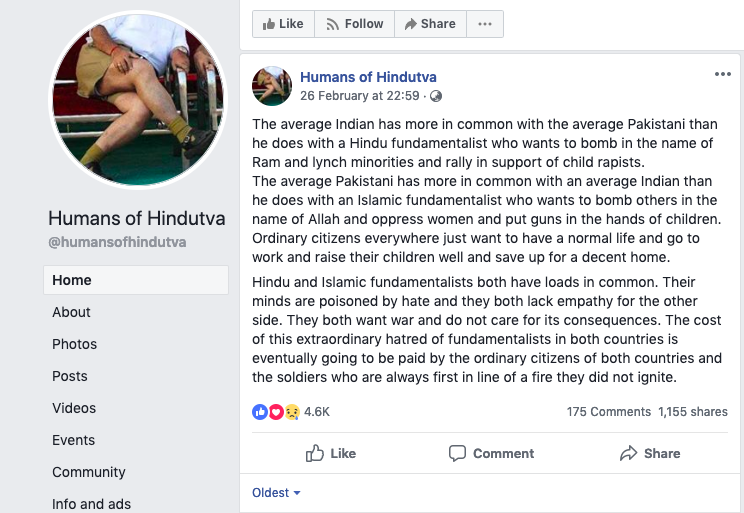This screenshot has width=744, height=513.
Task: View the 175 Comments link
Action: pos(608,411)
